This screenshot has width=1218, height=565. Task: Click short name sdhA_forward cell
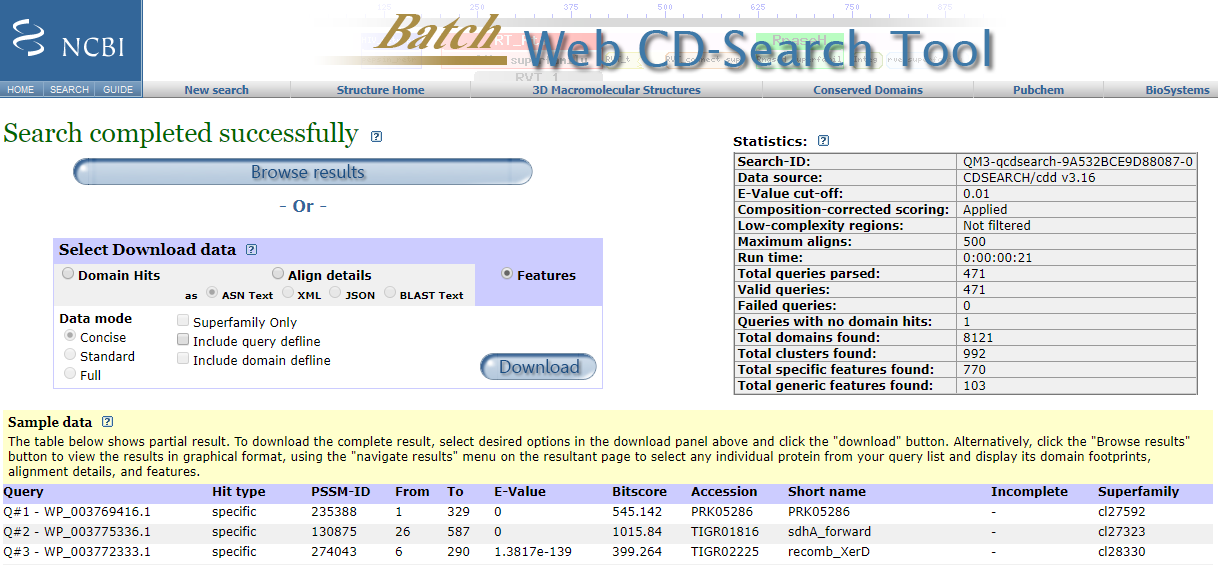pyautogui.click(x=829, y=531)
